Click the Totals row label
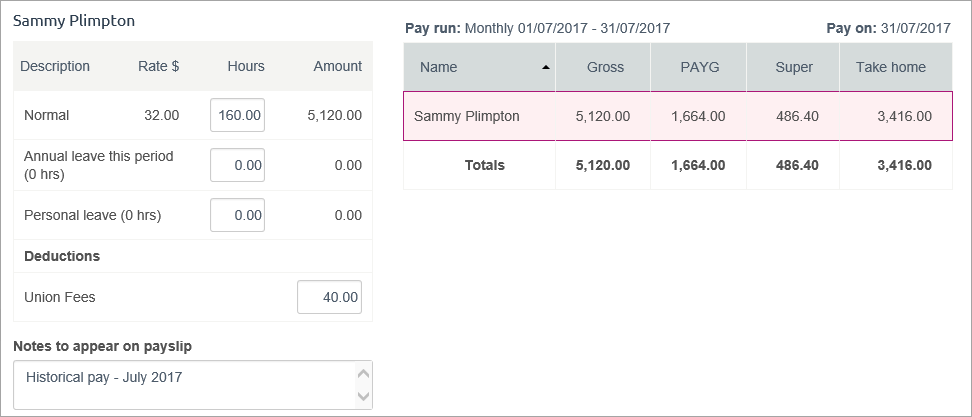 tap(485, 165)
